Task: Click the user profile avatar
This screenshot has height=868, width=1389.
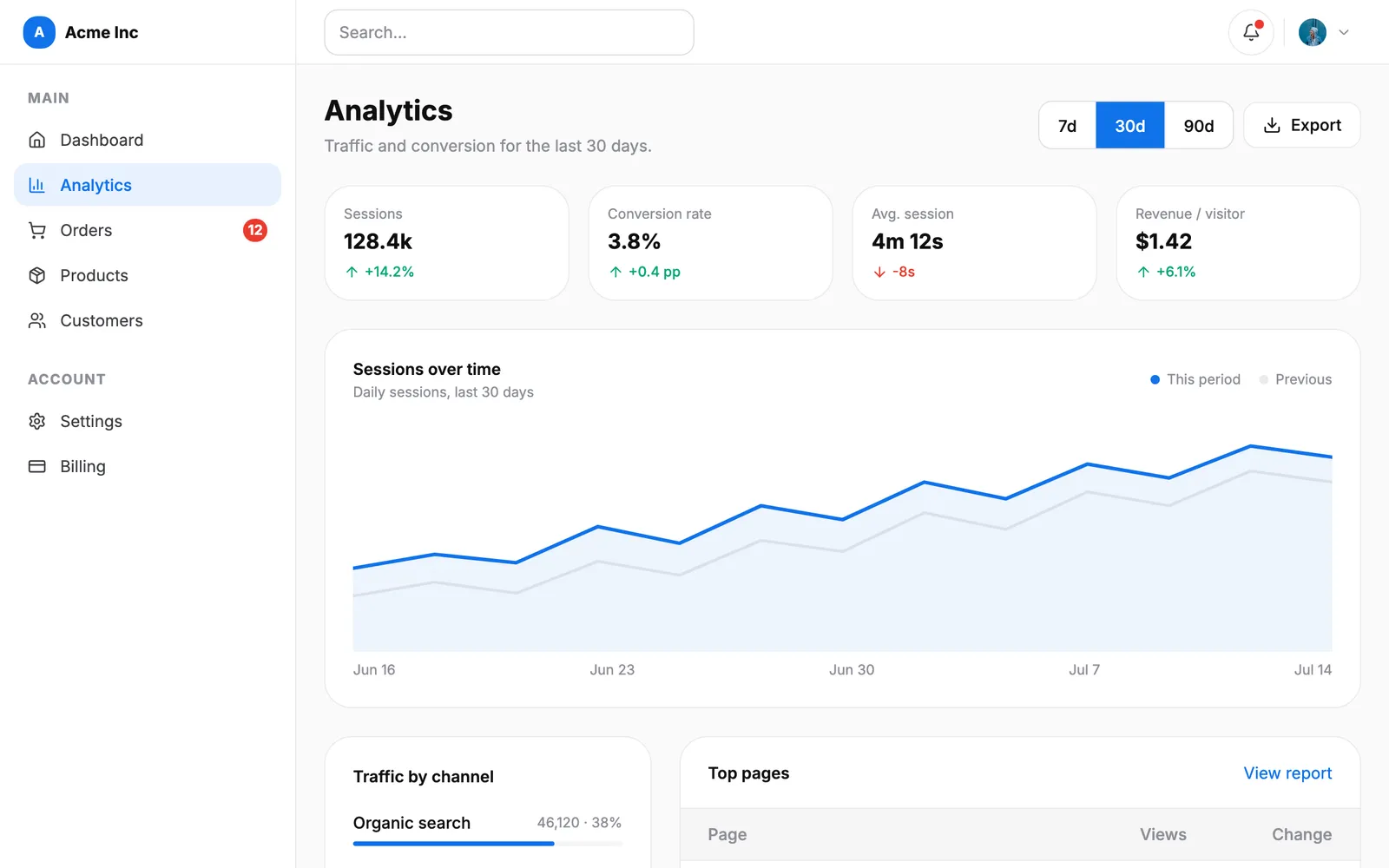Action: tap(1312, 32)
